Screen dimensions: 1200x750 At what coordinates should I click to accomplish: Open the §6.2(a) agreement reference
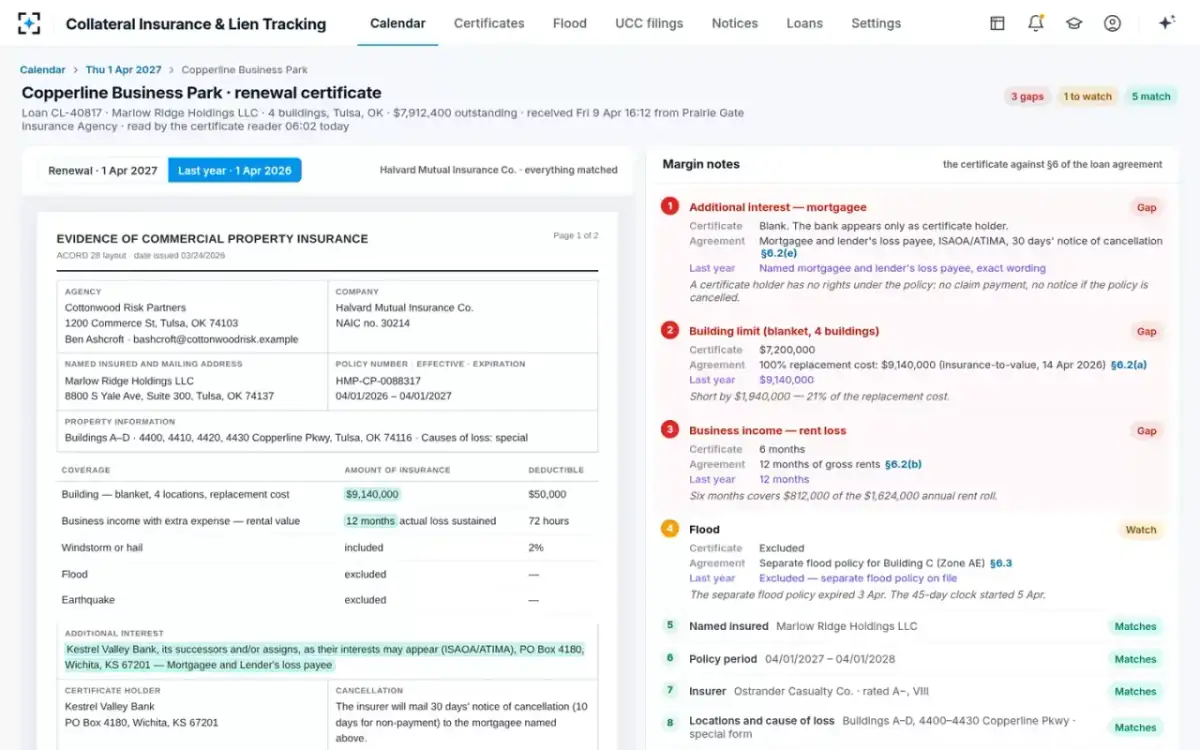[x=1129, y=365]
